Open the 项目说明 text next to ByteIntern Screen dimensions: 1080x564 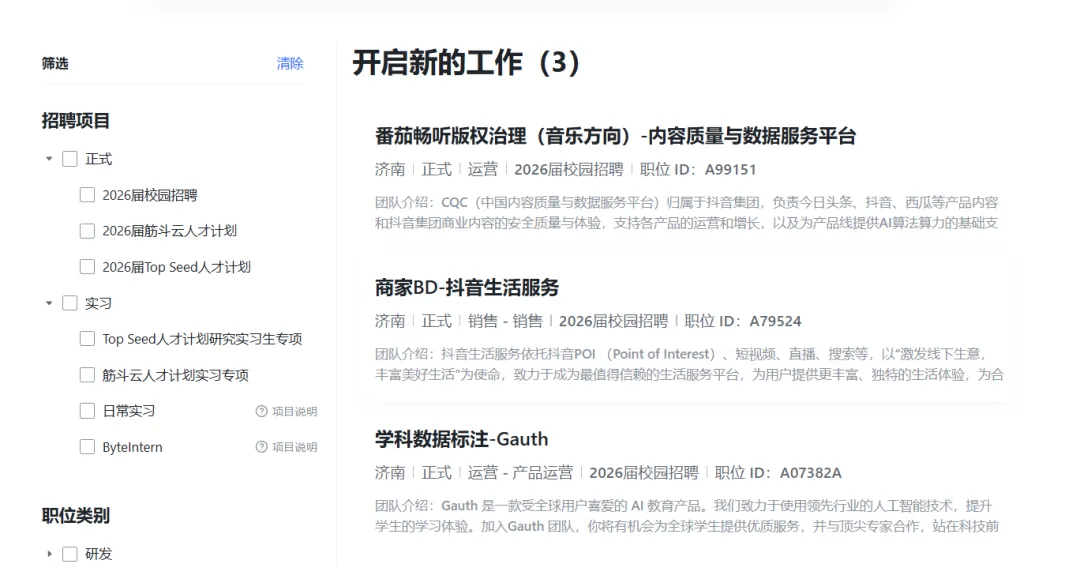[x=294, y=447]
